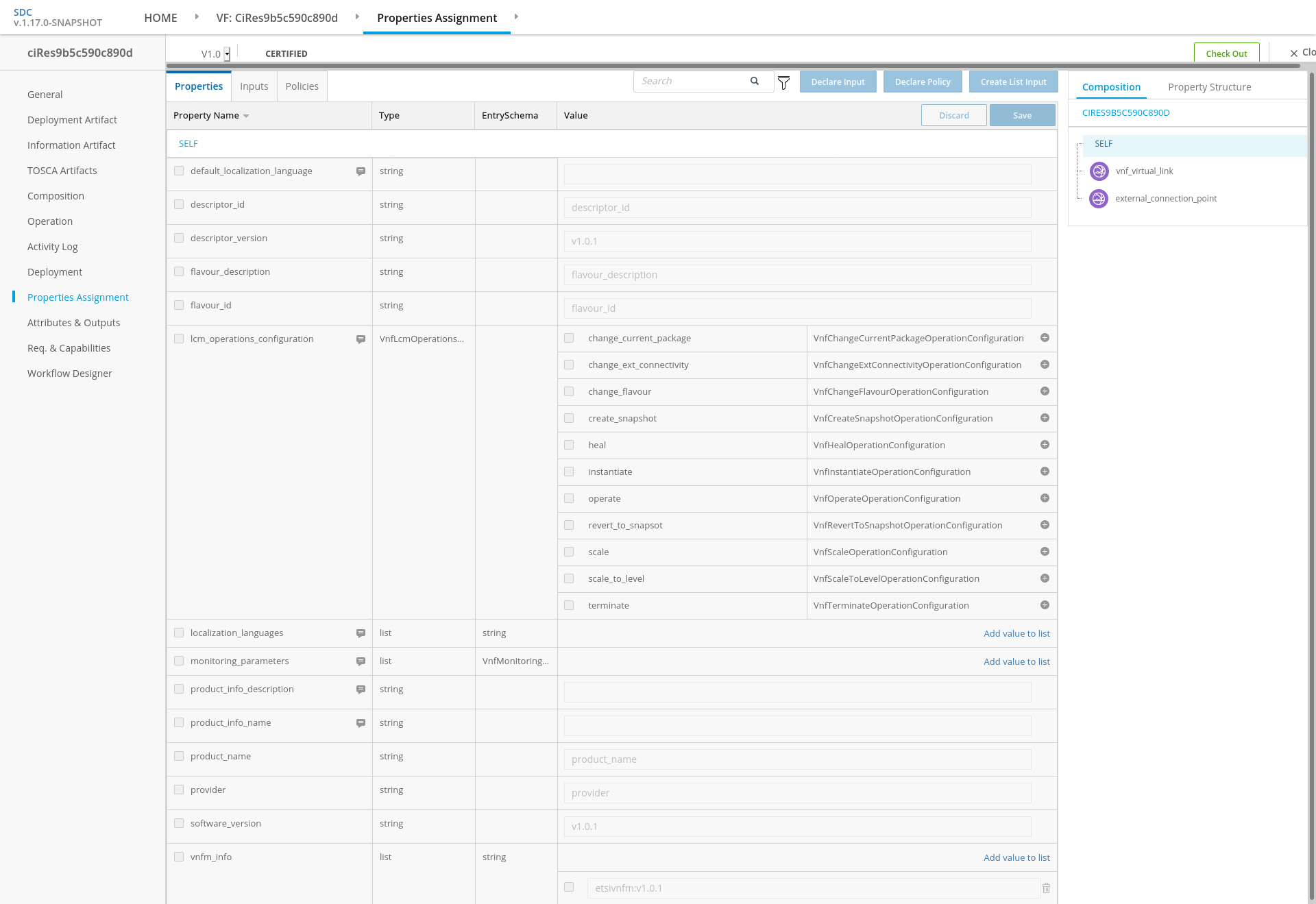This screenshot has height=904, width=1316.
Task: Expand create_snapshot plus icon
Action: coord(1045,418)
